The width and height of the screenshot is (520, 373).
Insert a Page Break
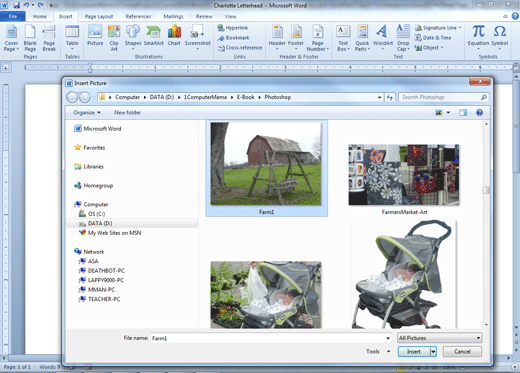point(49,38)
